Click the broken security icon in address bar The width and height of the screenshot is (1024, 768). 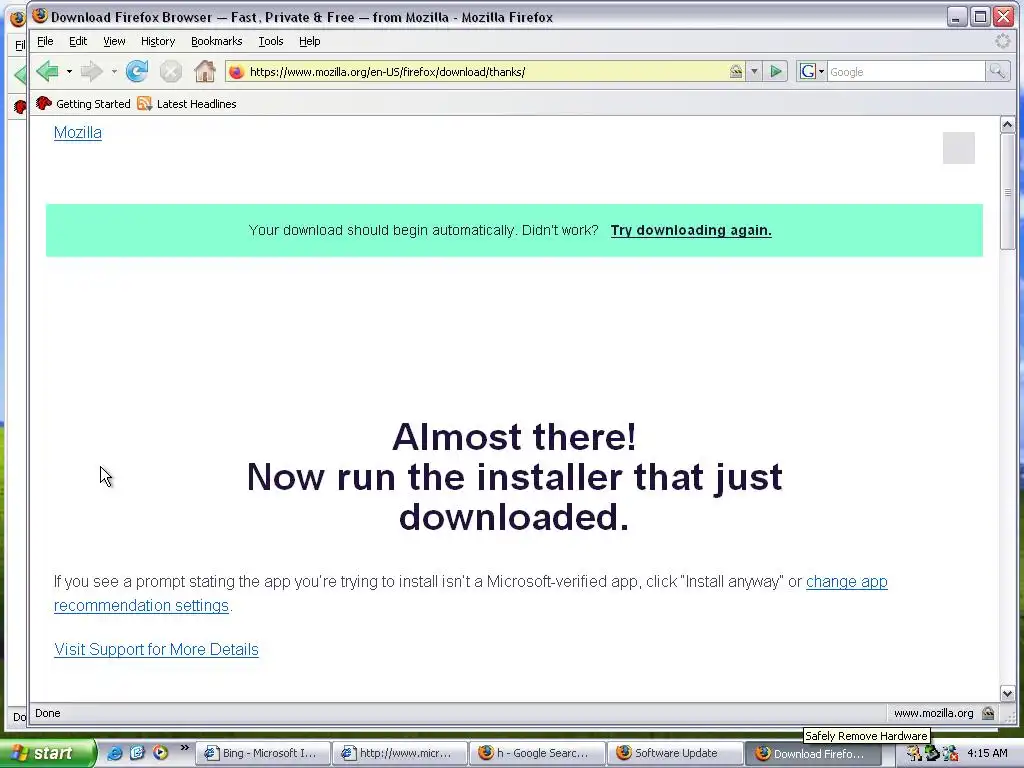coord(736,72)
